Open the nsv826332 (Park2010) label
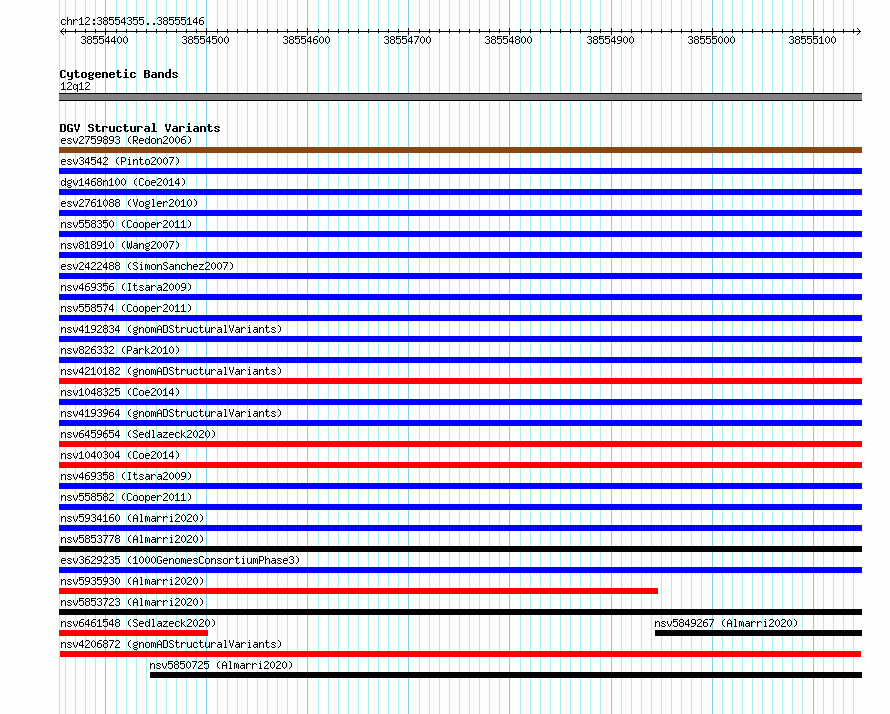 pos(120,350)
